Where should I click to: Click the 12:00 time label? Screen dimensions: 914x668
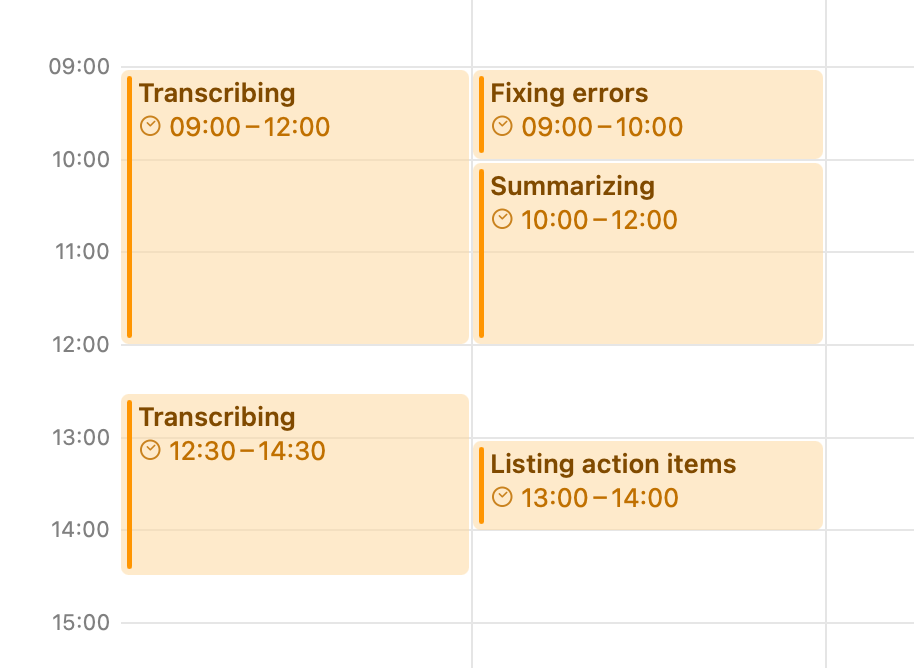(80, 344)
